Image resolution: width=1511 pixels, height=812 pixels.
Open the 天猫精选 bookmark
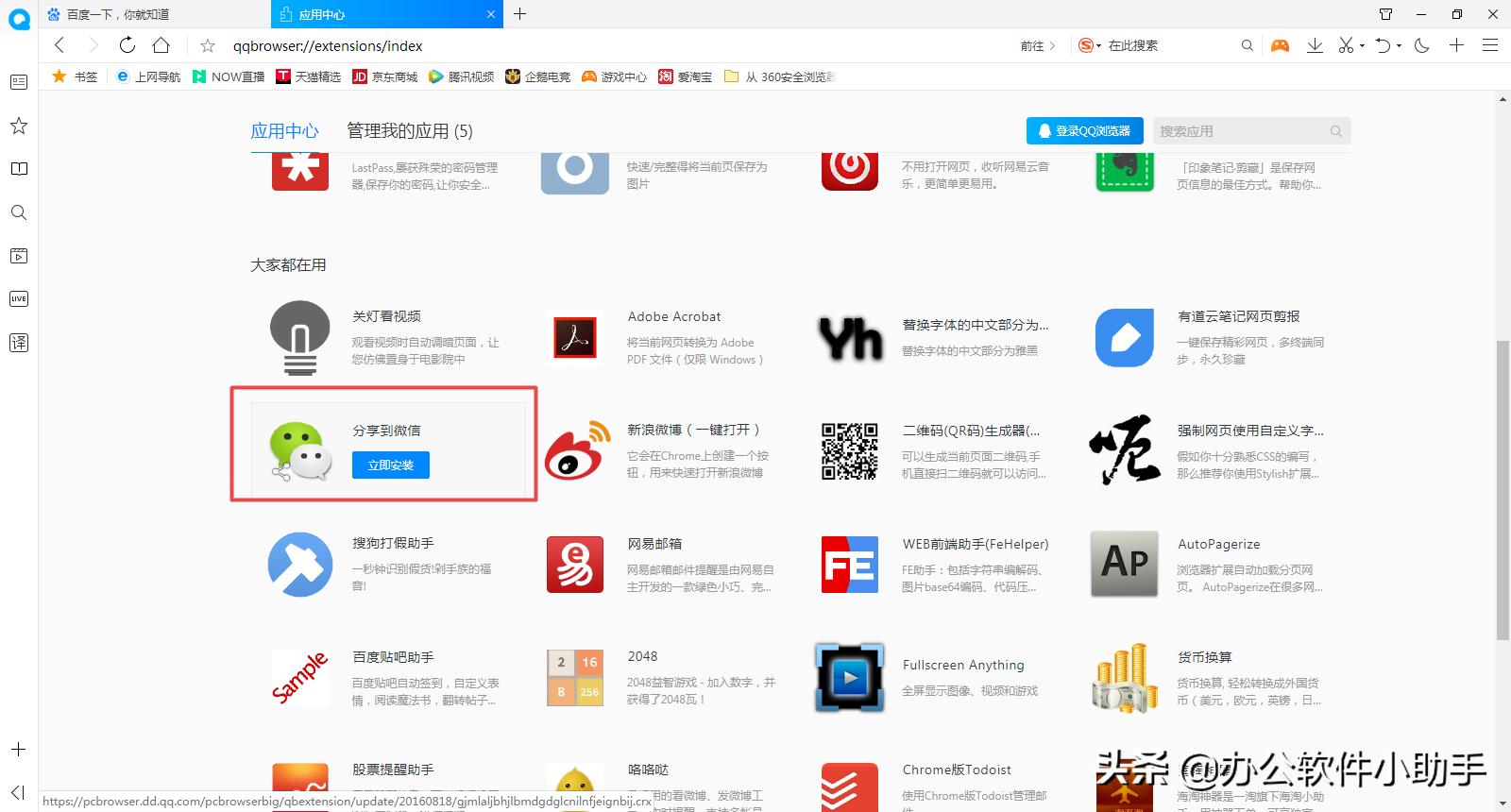[x=309, y=76]
